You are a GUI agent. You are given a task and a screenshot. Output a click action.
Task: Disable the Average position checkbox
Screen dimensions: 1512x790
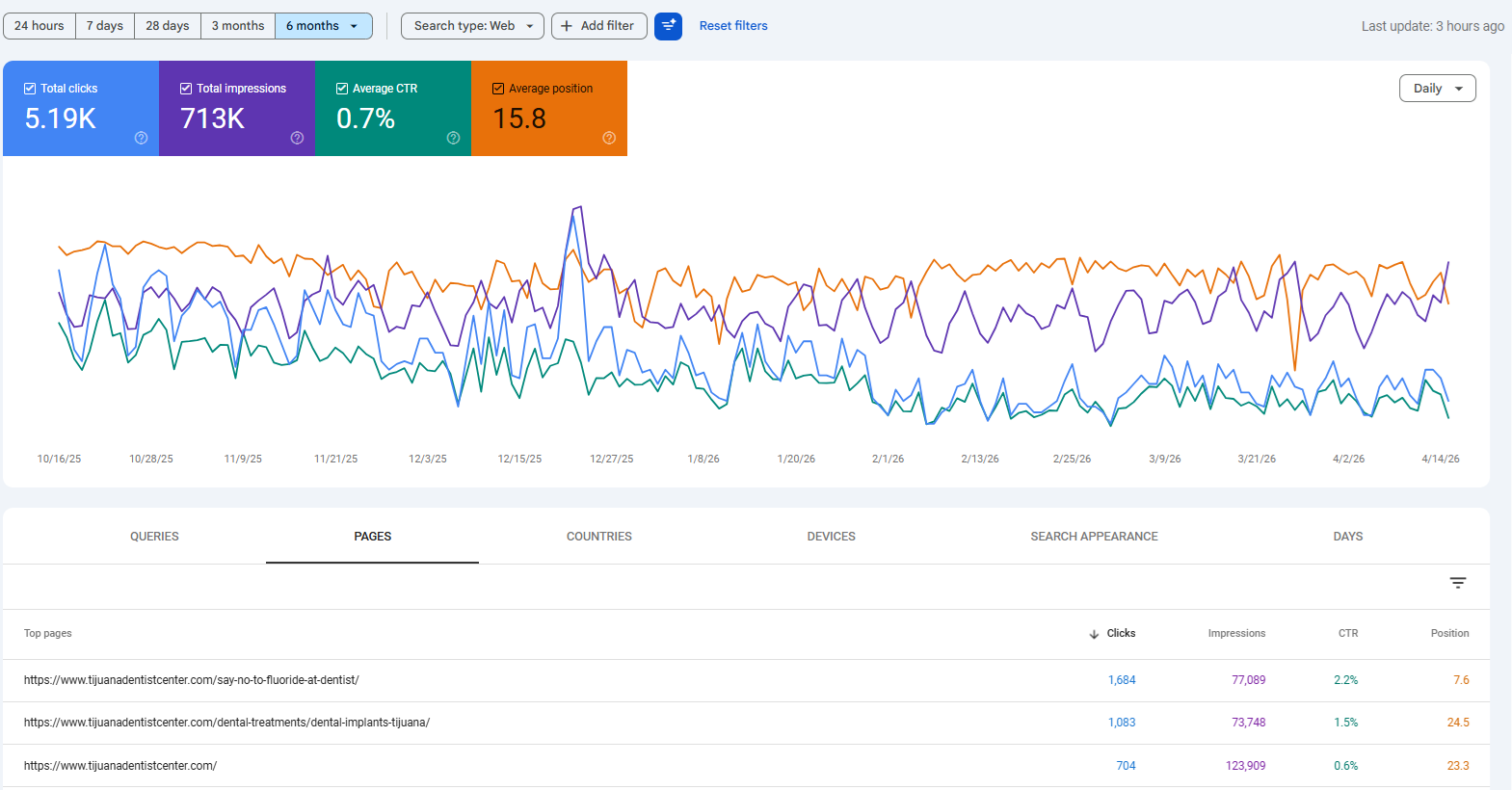498,89
